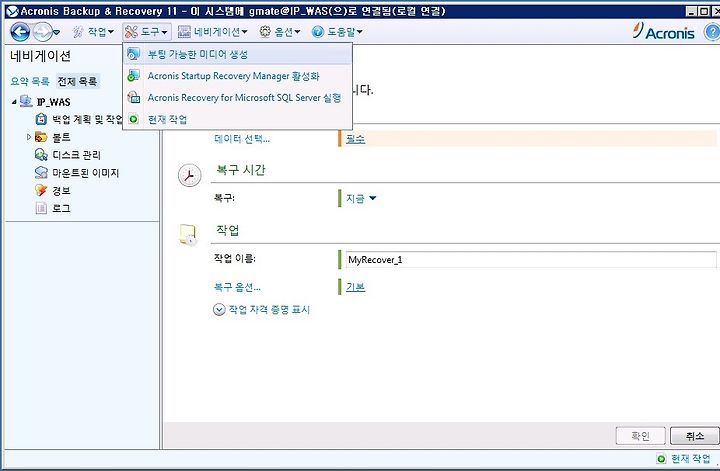Viewport: 720px width, 471px height.
Task: Click the 네비게이션 panel icon in the toolbar
Action: (x=184, y=32)
